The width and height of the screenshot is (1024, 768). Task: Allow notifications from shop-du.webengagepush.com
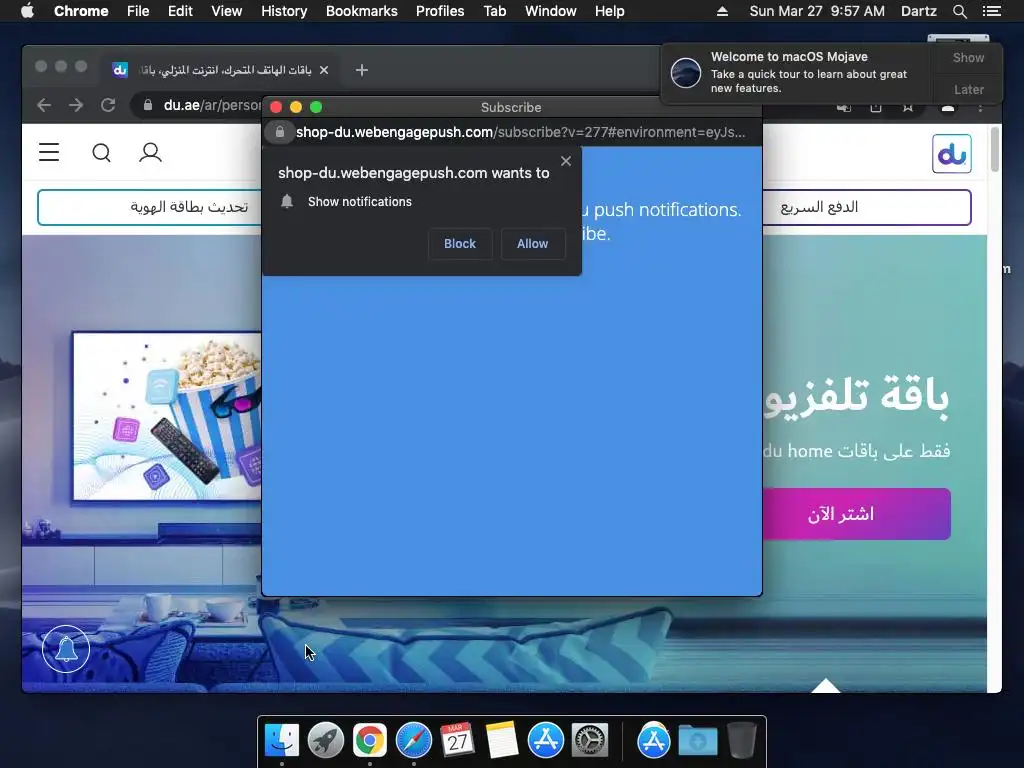click(532, 244)
